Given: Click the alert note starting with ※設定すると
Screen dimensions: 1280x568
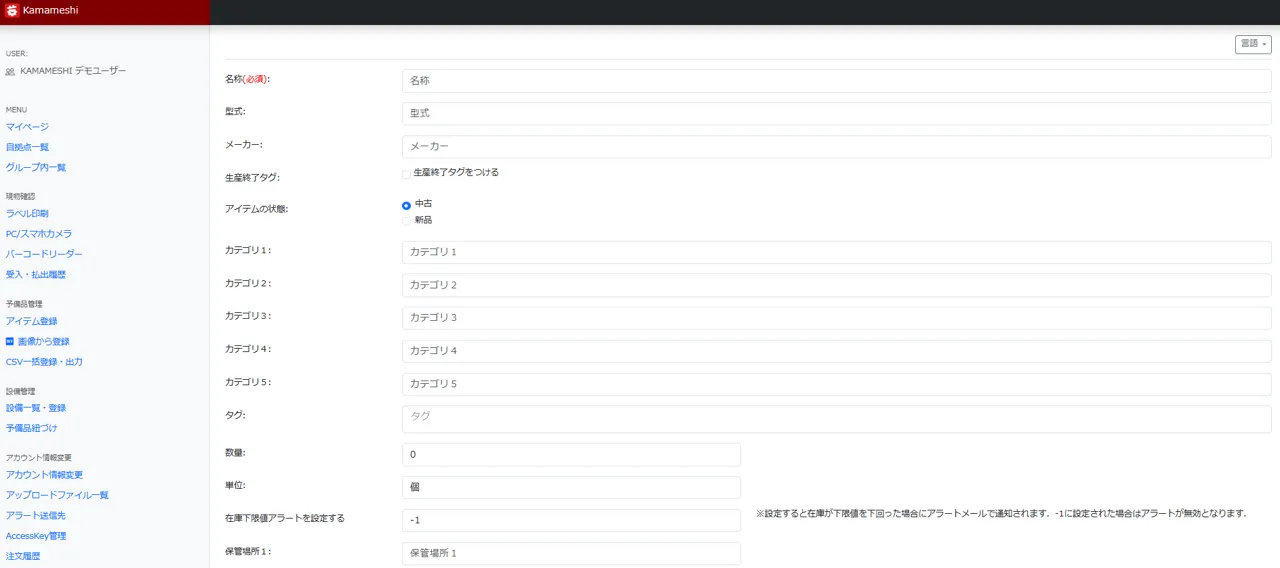Looking at the screenshot, I should [1001, 513].
